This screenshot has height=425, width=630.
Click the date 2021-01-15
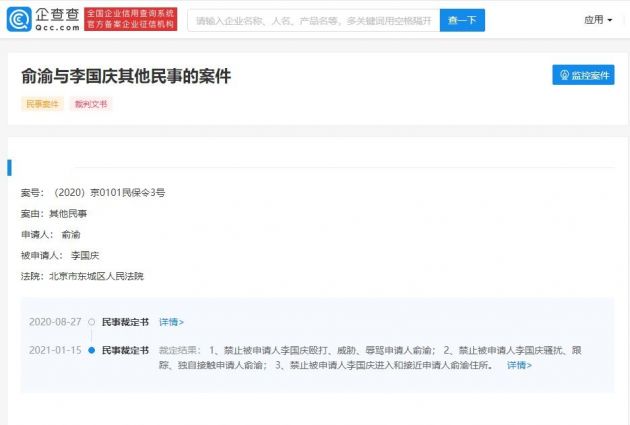point(55,350)
